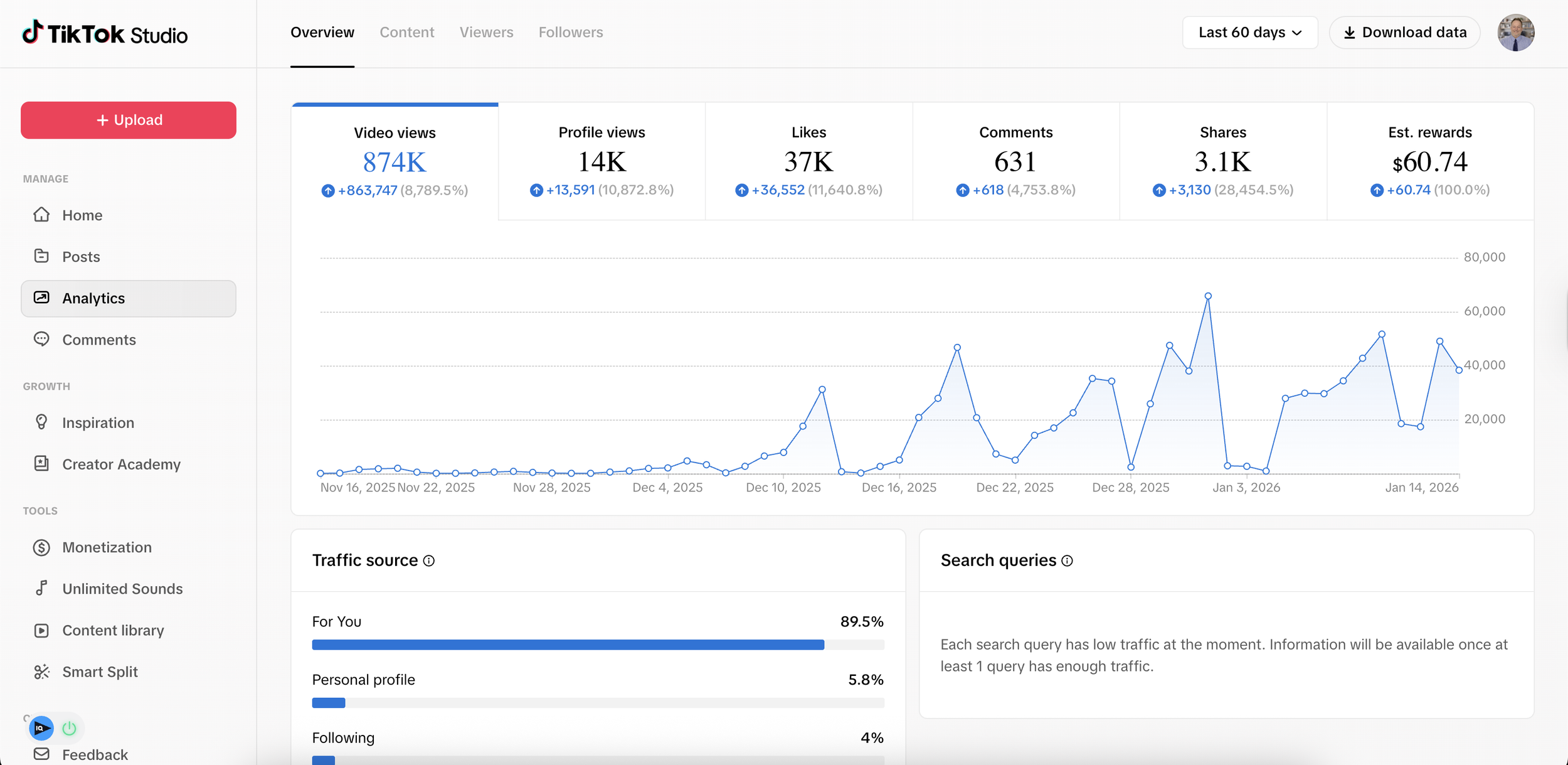Select the Posts section
The height and width of the screenshot is (765, 1568).
[80, 256]
